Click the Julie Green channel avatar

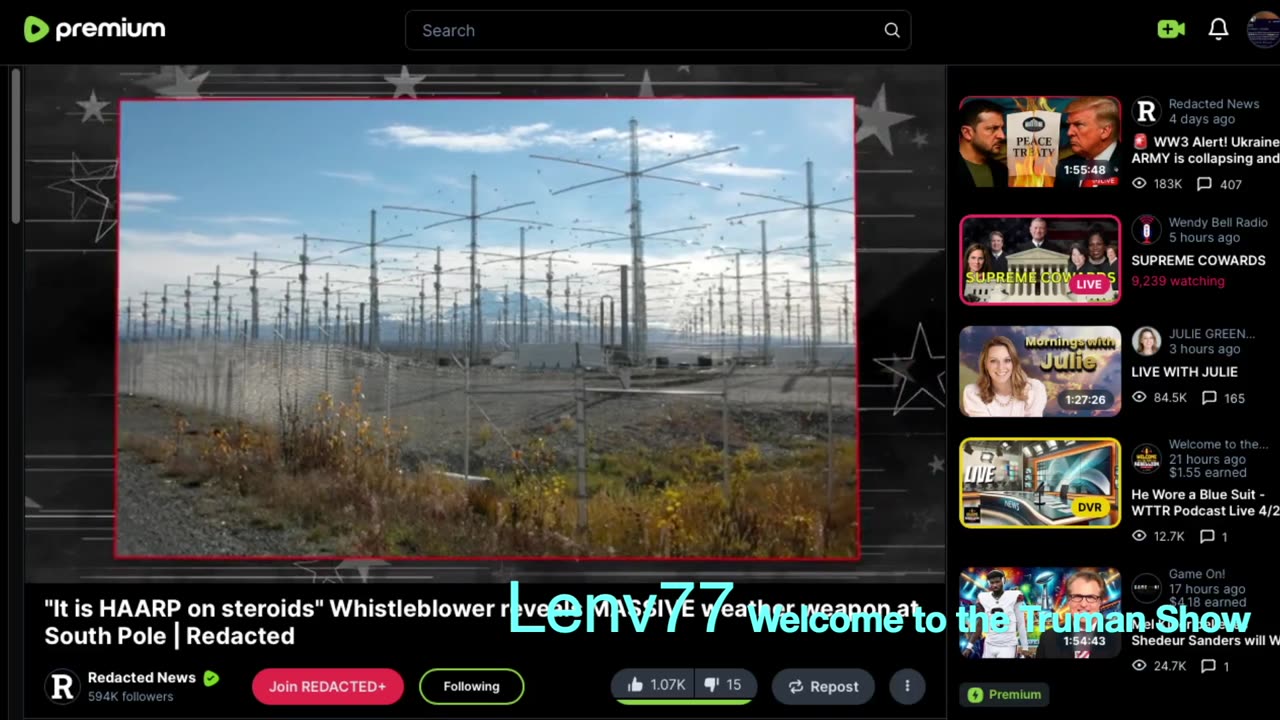click(x=1147, y=341)
